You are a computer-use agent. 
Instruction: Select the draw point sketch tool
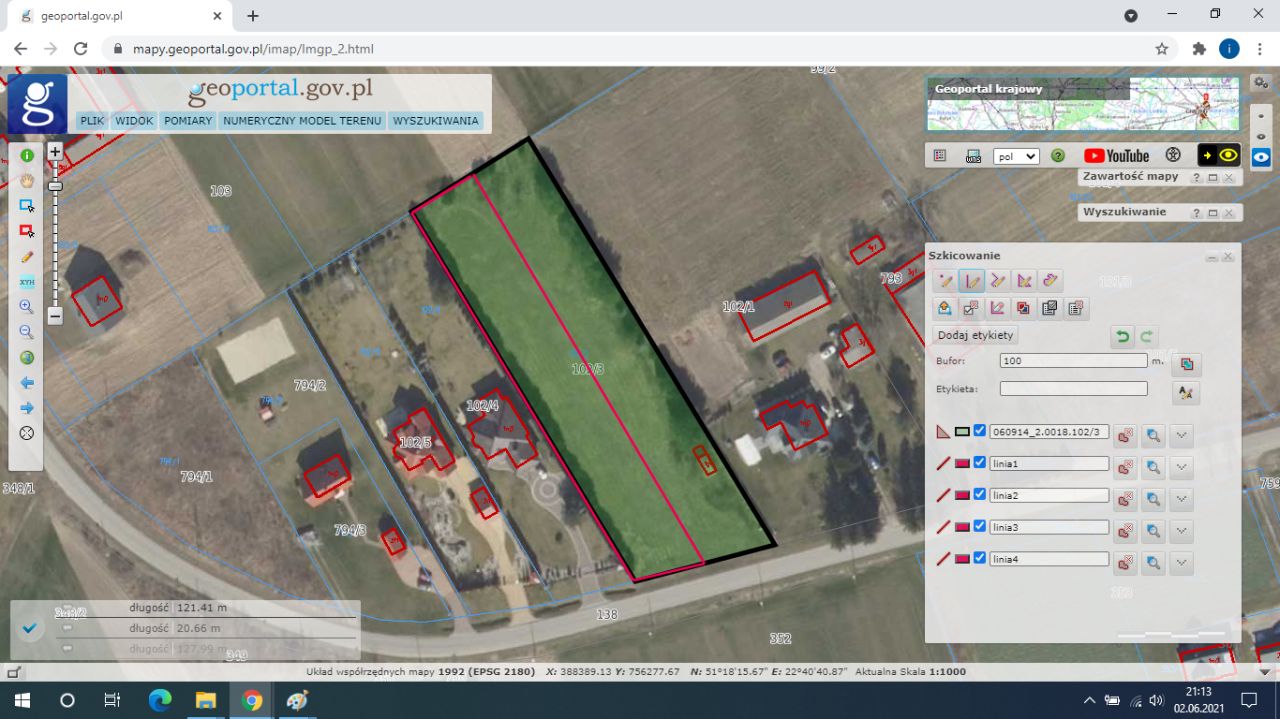click(x=946, y=281)
